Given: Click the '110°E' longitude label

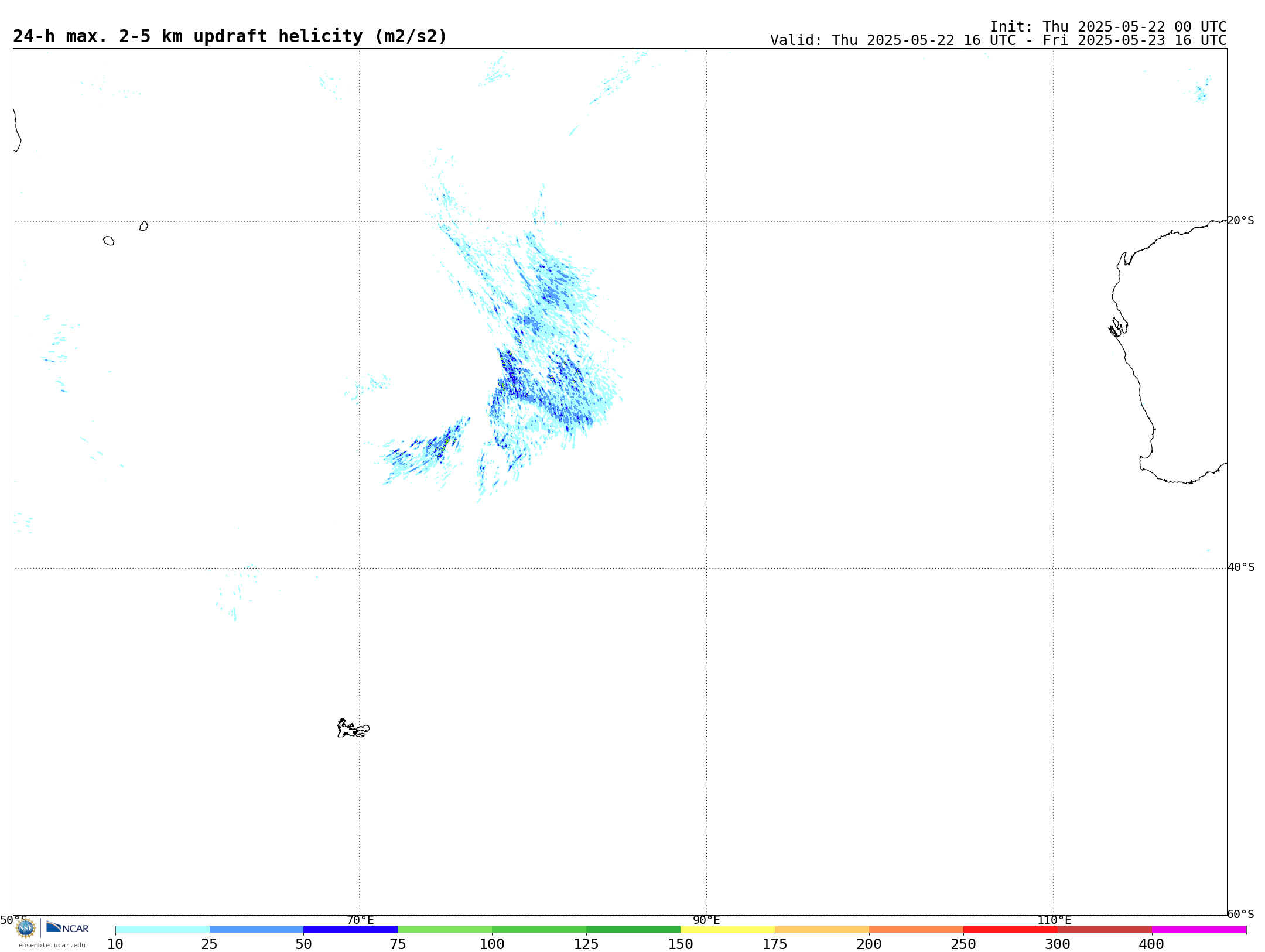Looking at the screenshot, I should [1054, 920].
